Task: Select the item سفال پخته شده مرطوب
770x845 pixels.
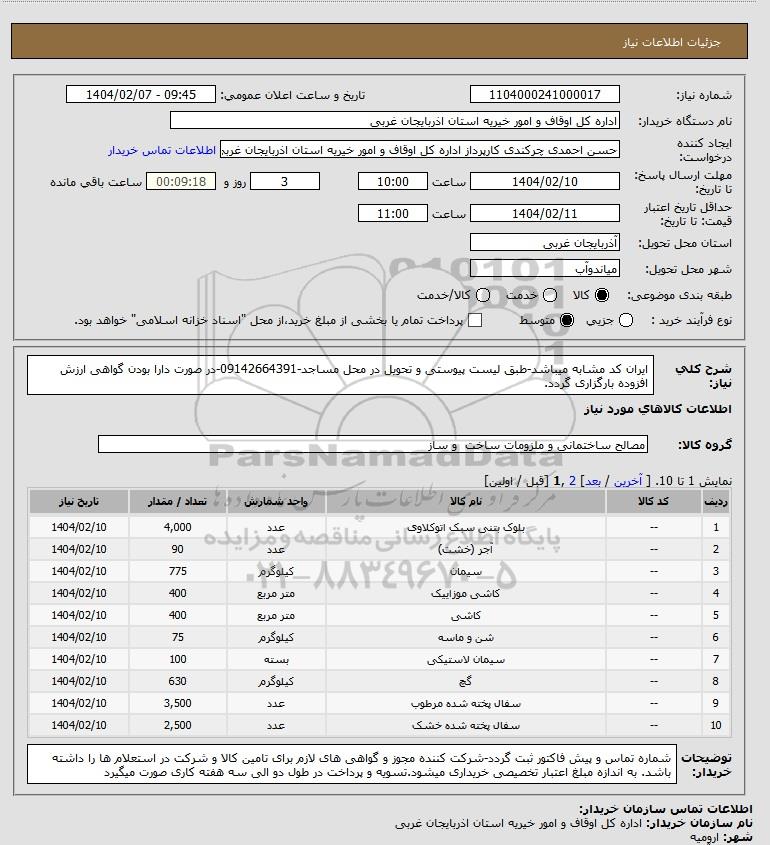Action: (x=466, y=703)
